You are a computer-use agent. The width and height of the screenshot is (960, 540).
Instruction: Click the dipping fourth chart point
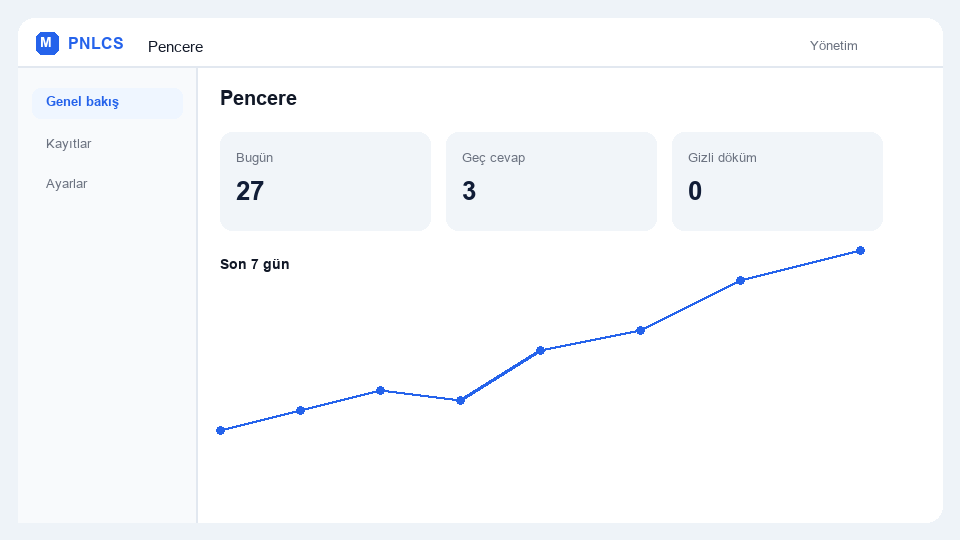point(460,400)
